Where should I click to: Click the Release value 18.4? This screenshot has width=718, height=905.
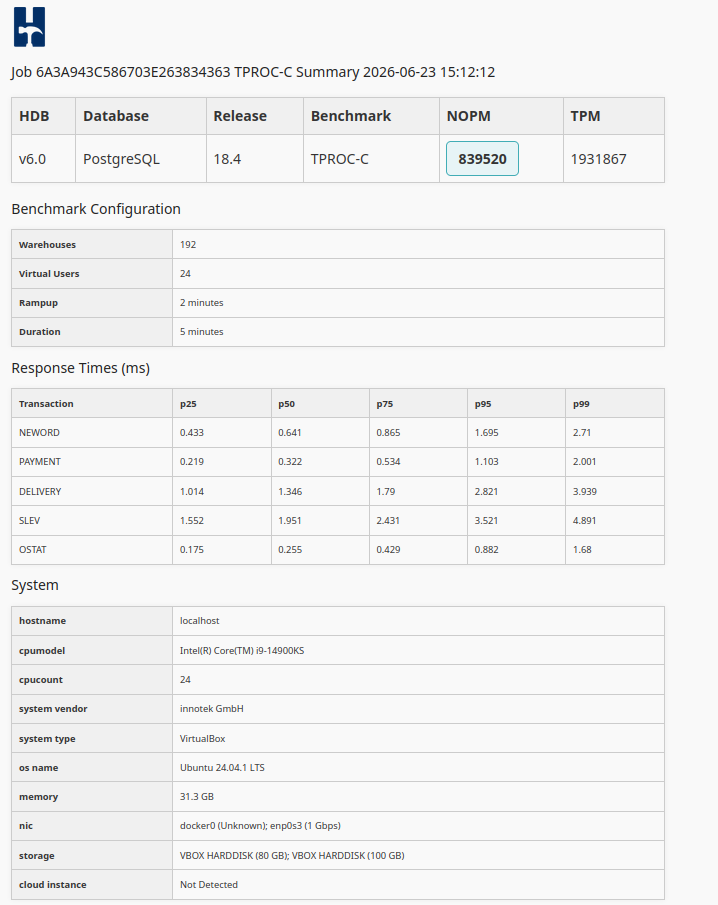227,159
